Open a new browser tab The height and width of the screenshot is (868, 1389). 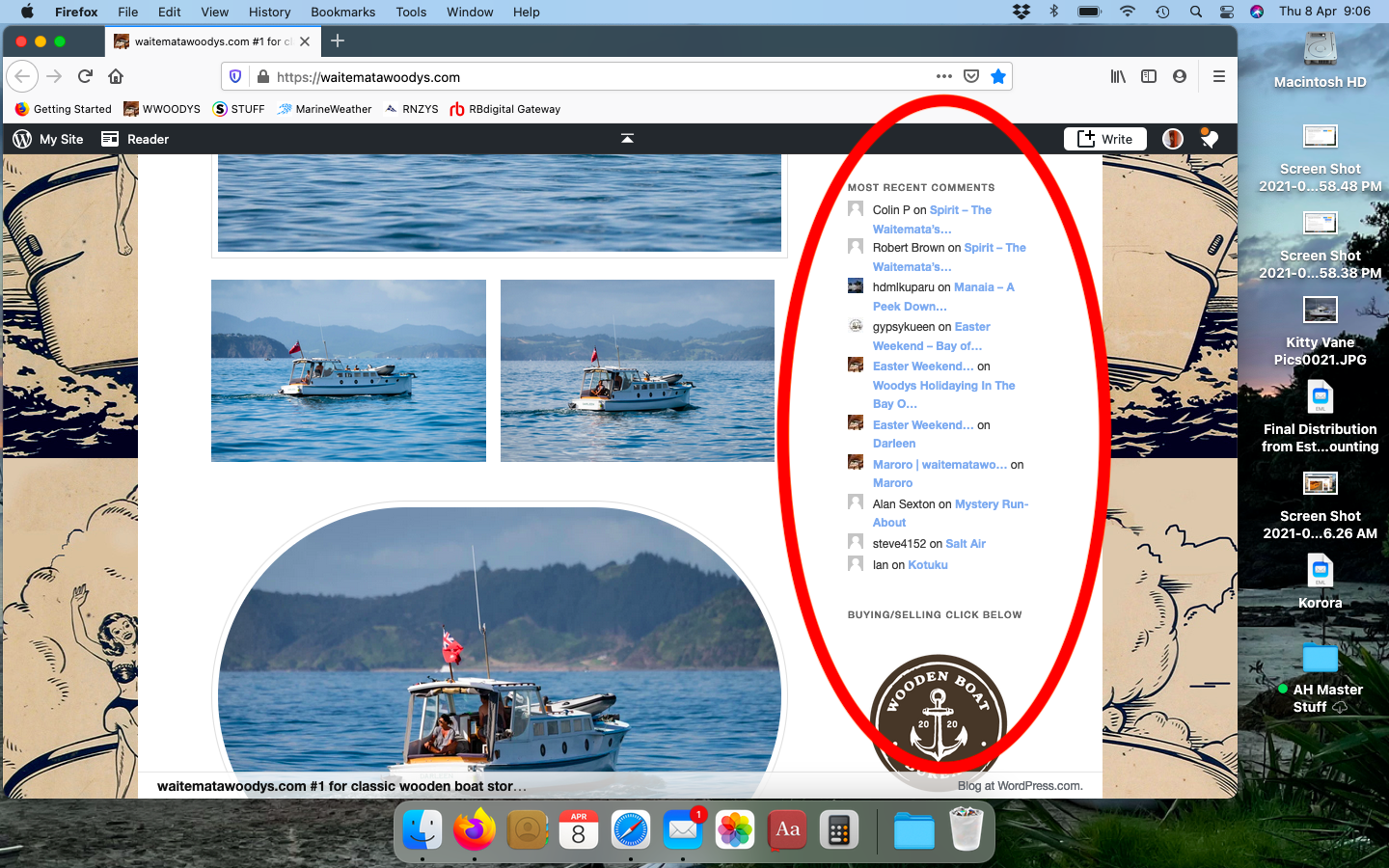tap(338, 41)
